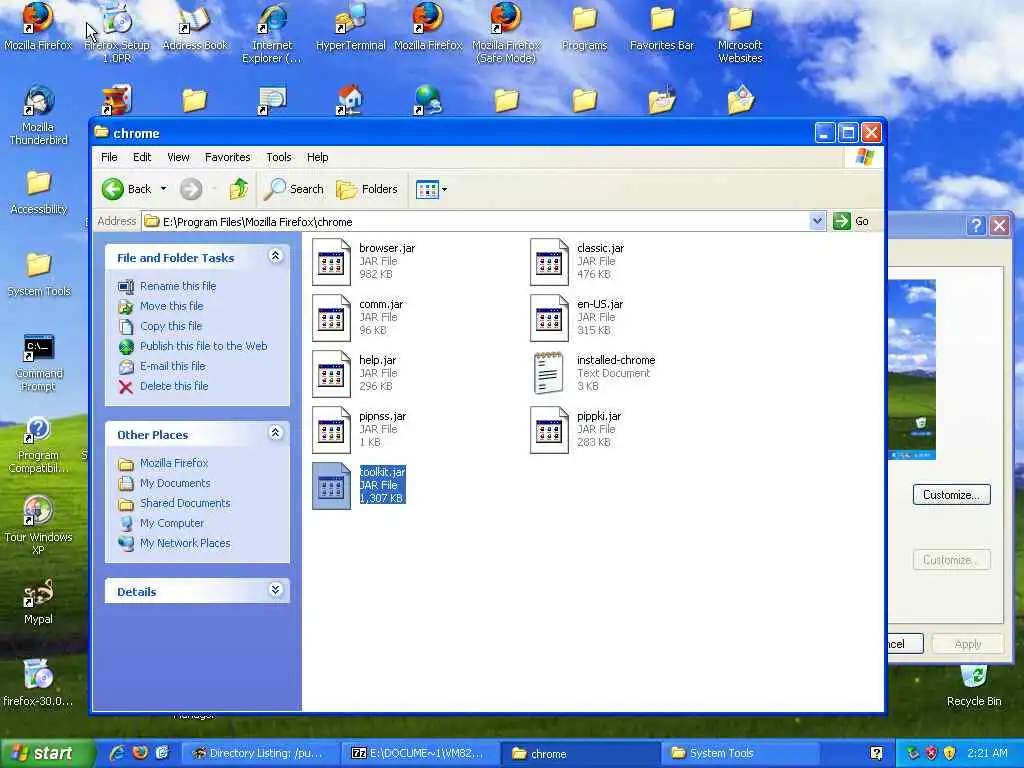The width and height of the screenshot is (1024, 768).
Task: Launch Firefox from quick launch bar
Action: [x=140, y=753]
